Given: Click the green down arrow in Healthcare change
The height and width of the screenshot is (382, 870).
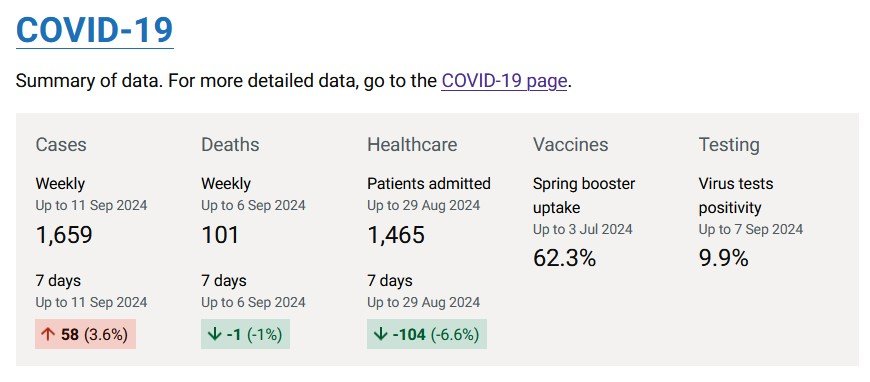Looking at the screenshot, I should [380, 335].
